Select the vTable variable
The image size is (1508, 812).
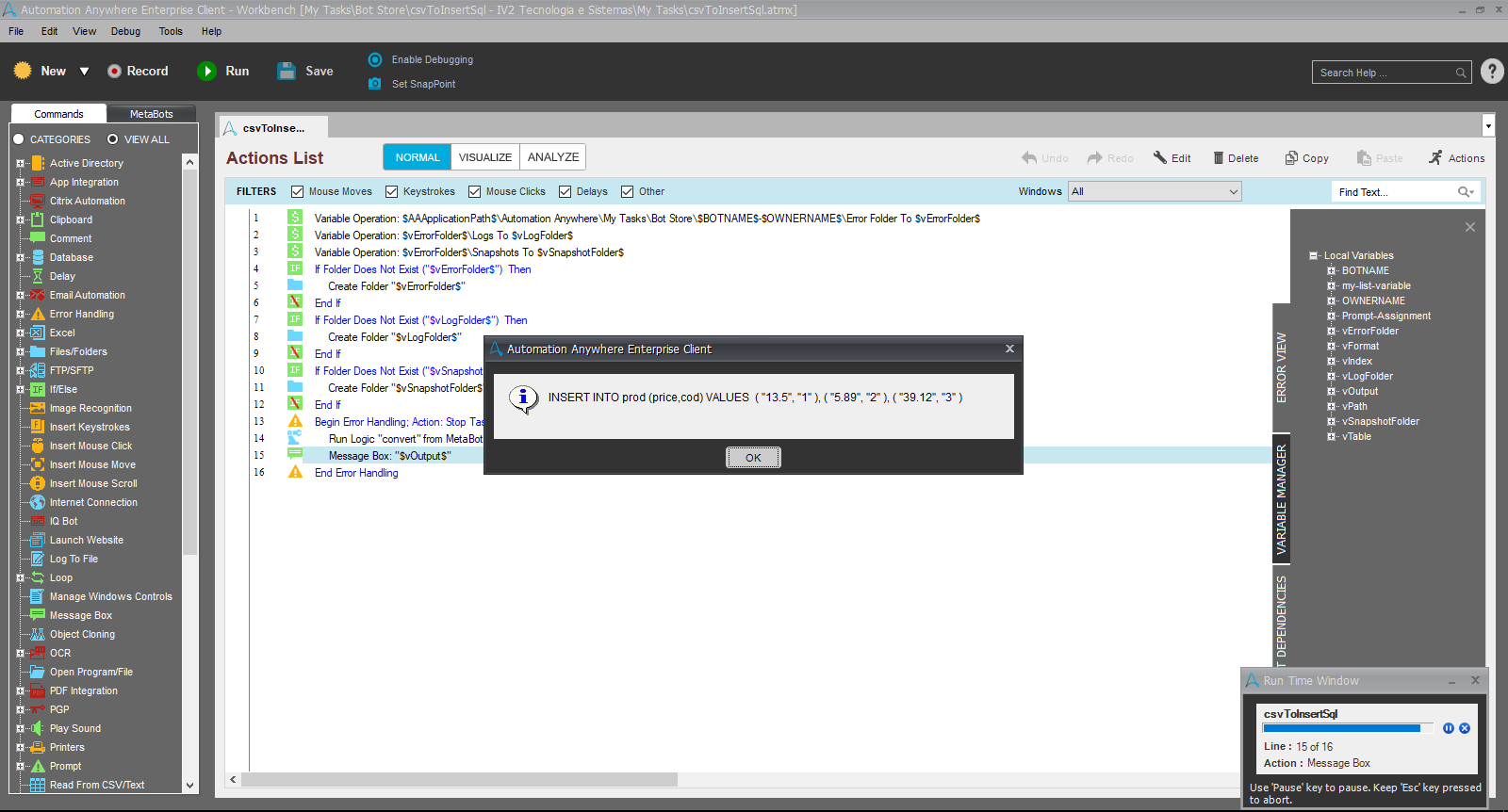pos(1356,436)
